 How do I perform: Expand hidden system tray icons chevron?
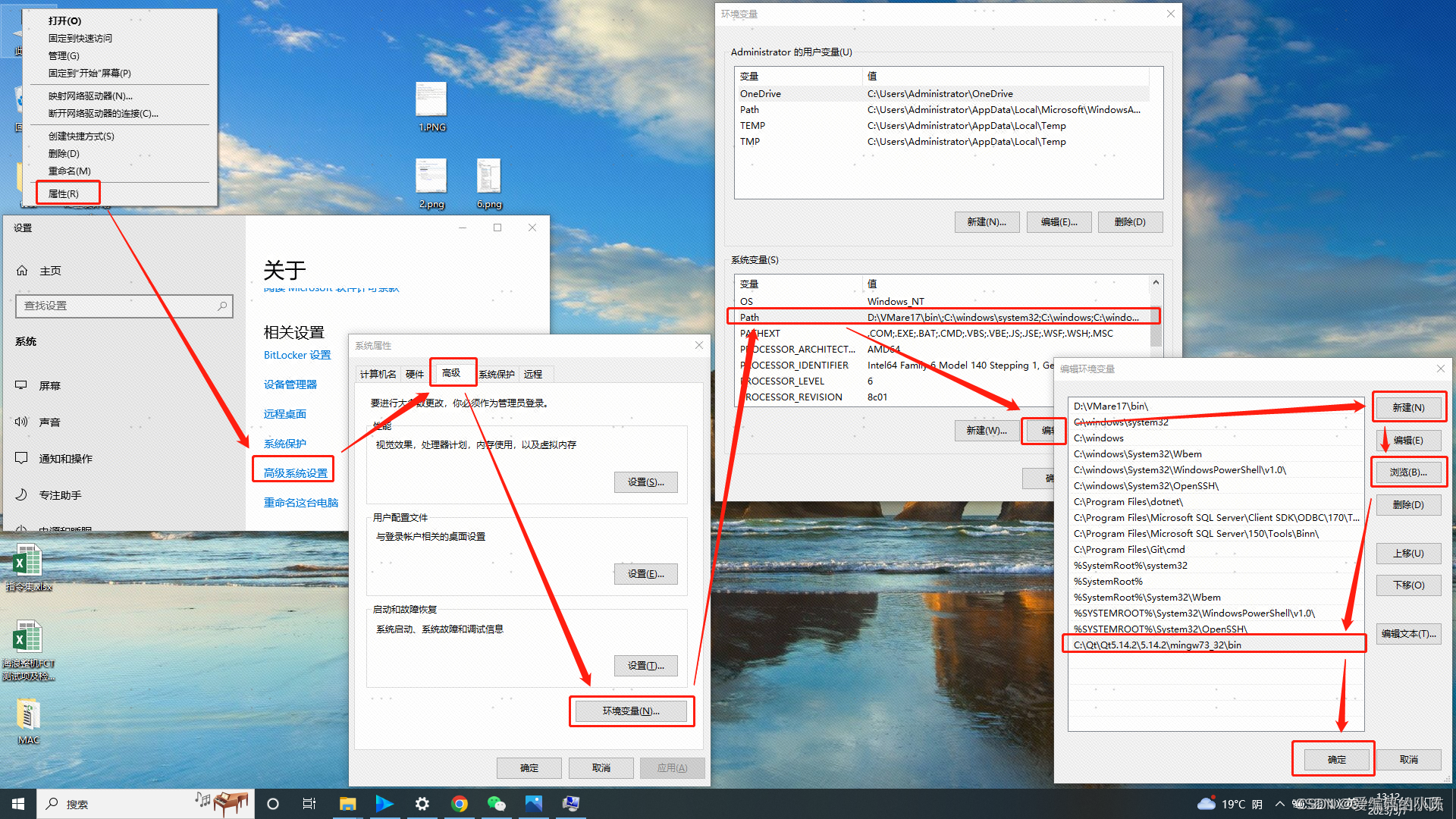pos(1280,804)
